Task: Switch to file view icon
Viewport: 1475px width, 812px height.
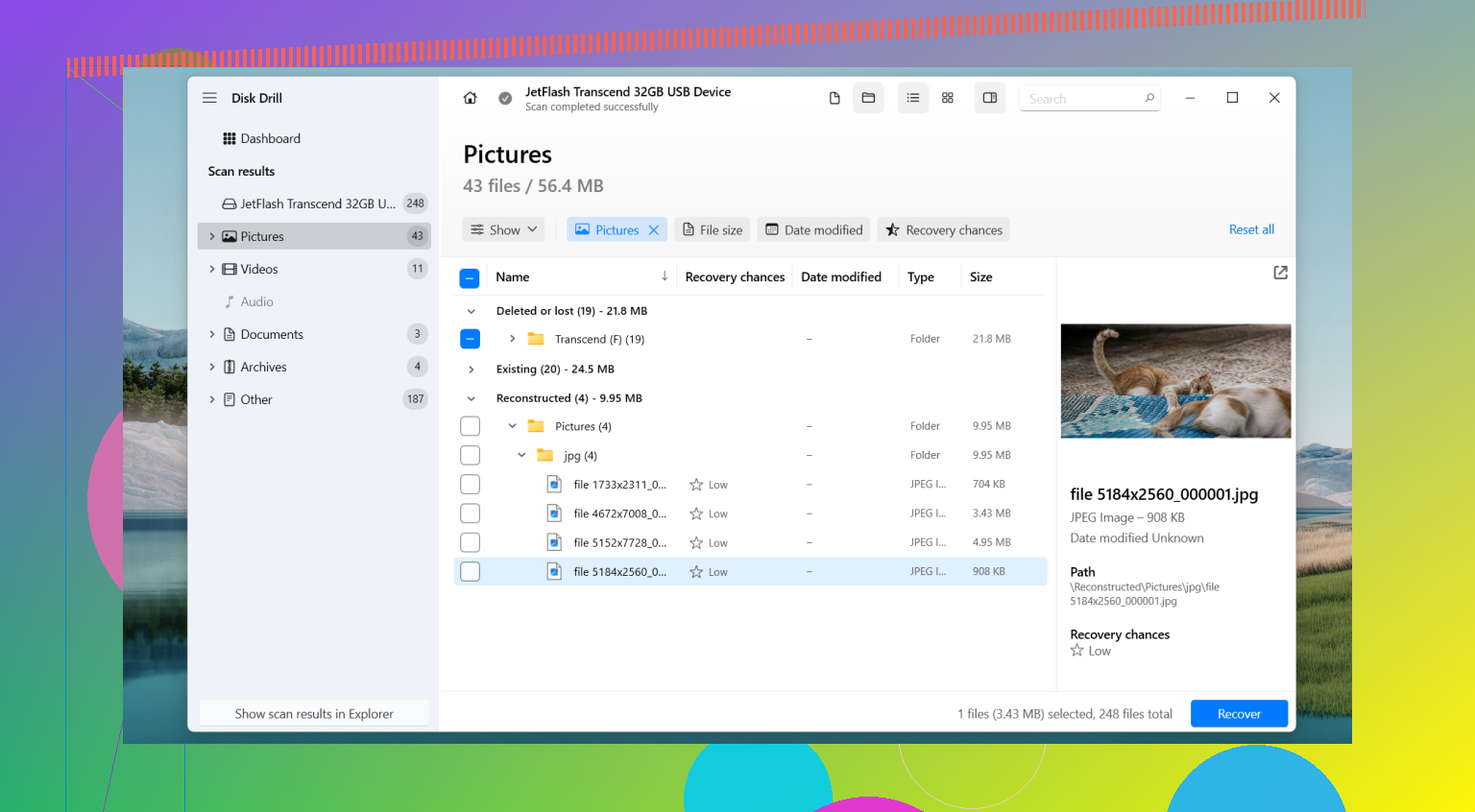Action: click(834, 98)
